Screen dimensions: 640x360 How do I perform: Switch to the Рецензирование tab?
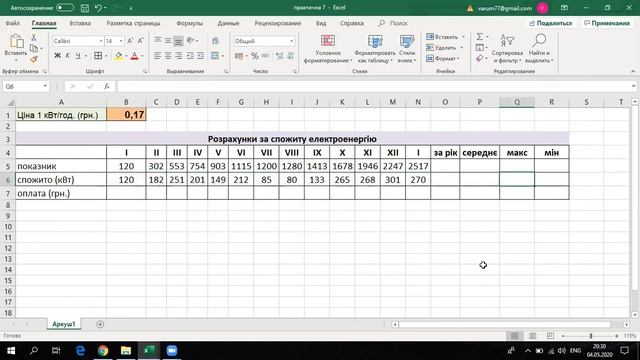tap(278, 23)
